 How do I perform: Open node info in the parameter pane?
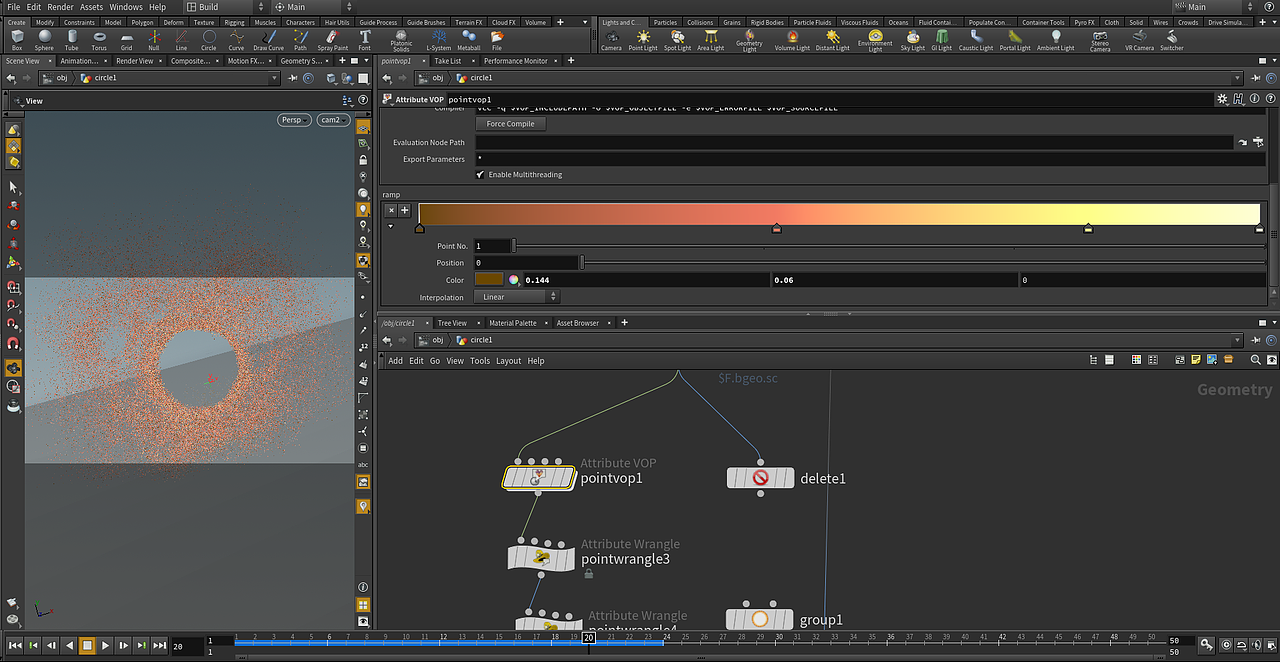[1253, 99]
